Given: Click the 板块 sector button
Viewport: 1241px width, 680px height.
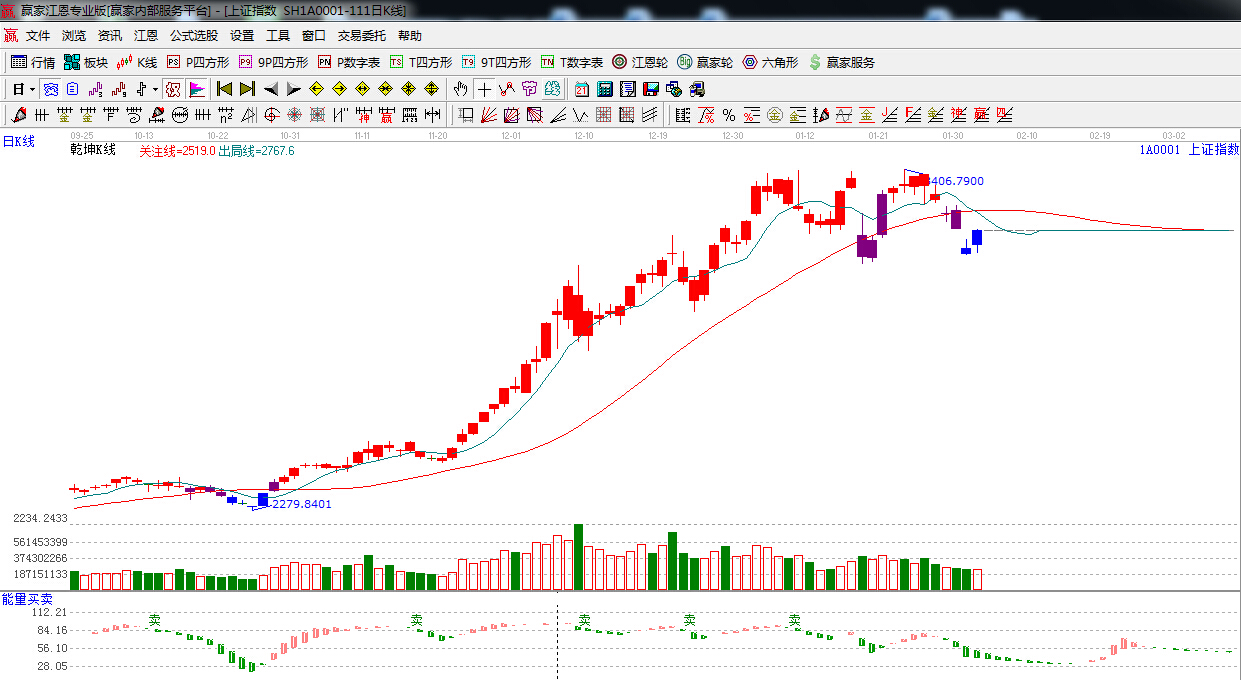Looking at the screenshot, I should (x=86, y=62).
